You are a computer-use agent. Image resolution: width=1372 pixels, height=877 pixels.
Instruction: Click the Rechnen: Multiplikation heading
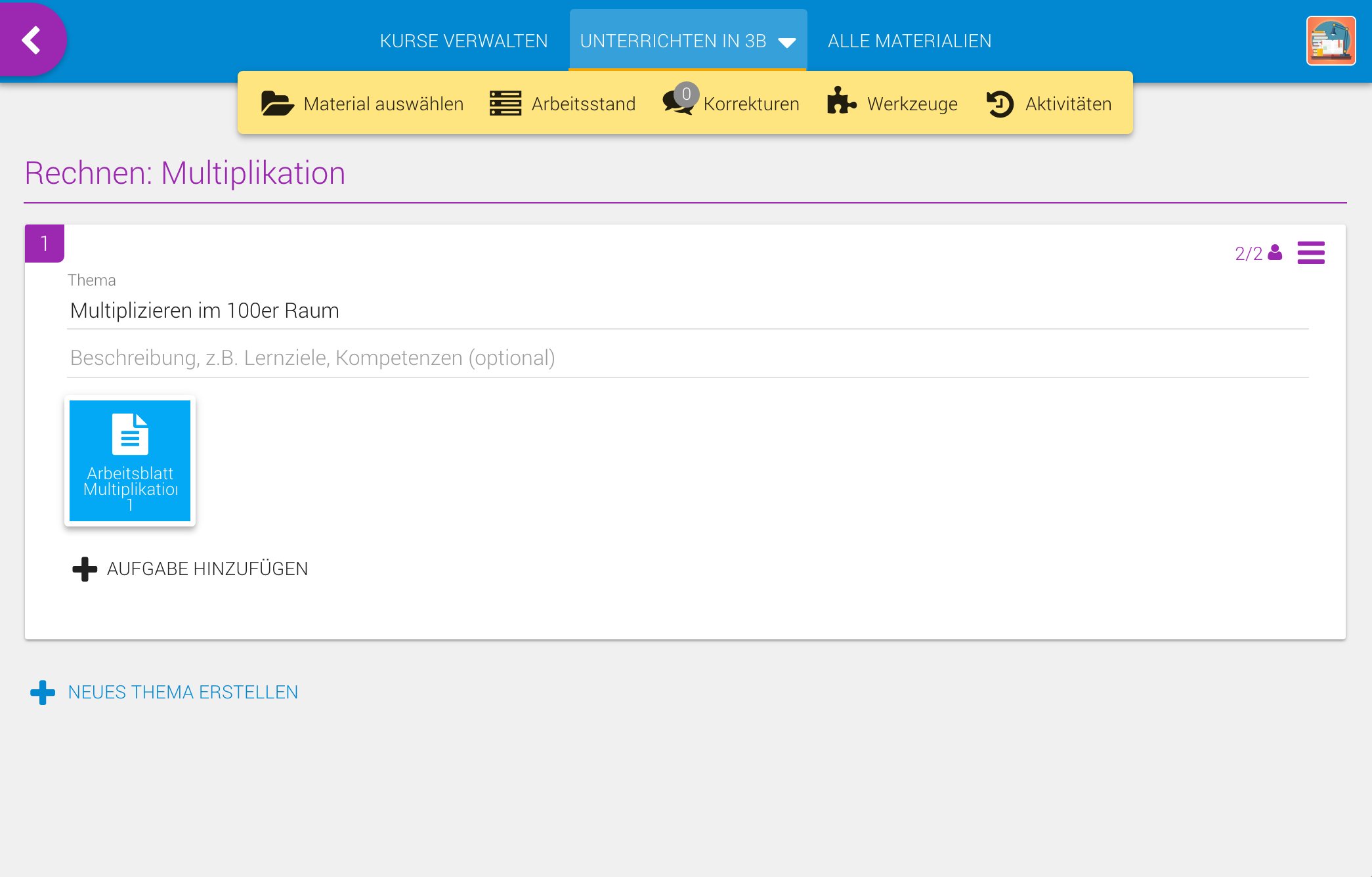185,173
